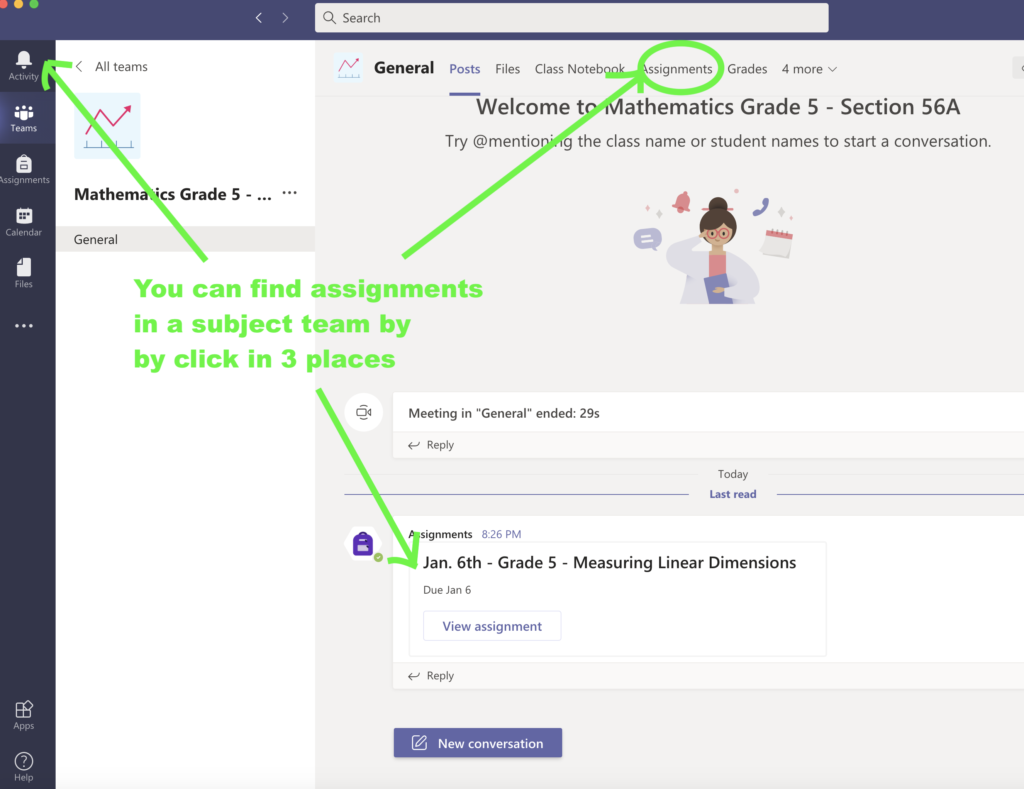Switch to the Grades tab
The image size is (1024, 789).
click(x=747, y=69)
